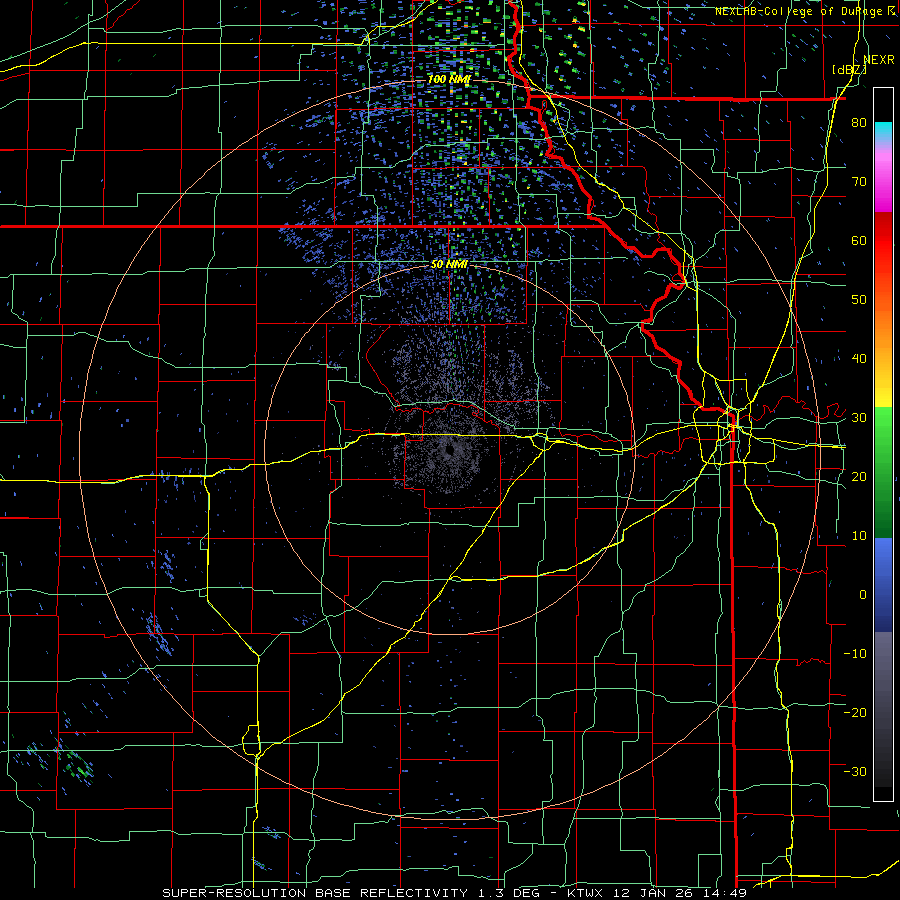Click the 40 value on the dBZ scale
This screenshot has height=900, width=900.
pos(859,359)
